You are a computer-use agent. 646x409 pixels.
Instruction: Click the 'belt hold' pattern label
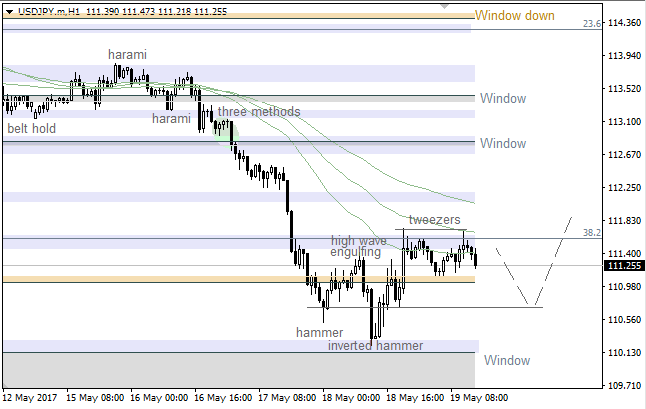31,129
